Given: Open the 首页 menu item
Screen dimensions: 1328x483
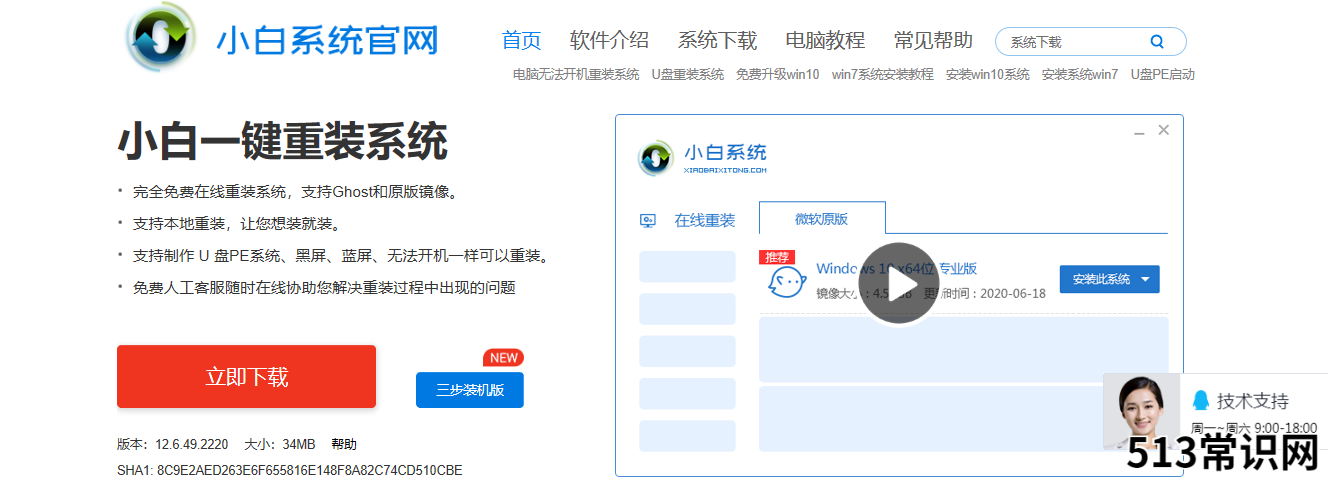Looking at the screenshot, I should [521, 41].
